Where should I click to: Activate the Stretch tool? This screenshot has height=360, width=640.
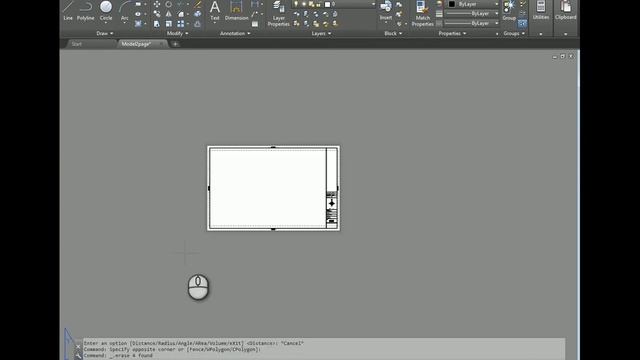(x=157, y=24)
